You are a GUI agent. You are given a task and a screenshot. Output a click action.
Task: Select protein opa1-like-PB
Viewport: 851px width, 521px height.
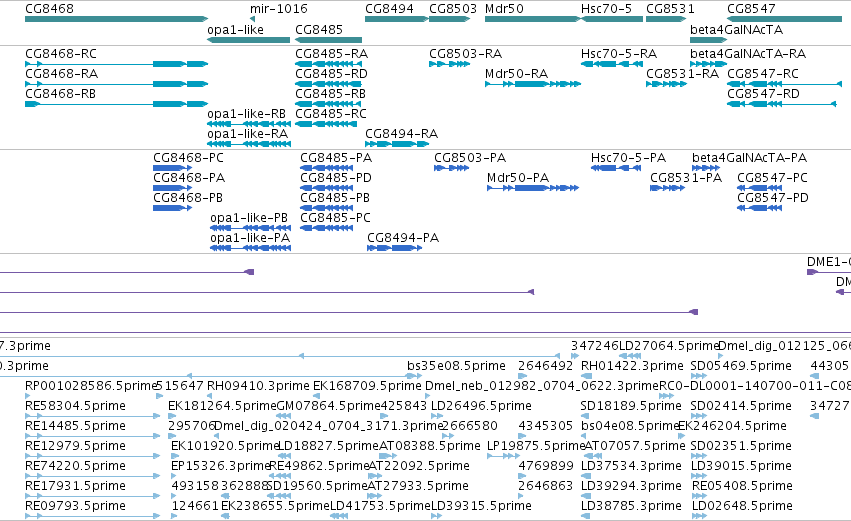[x=251, y=228]
